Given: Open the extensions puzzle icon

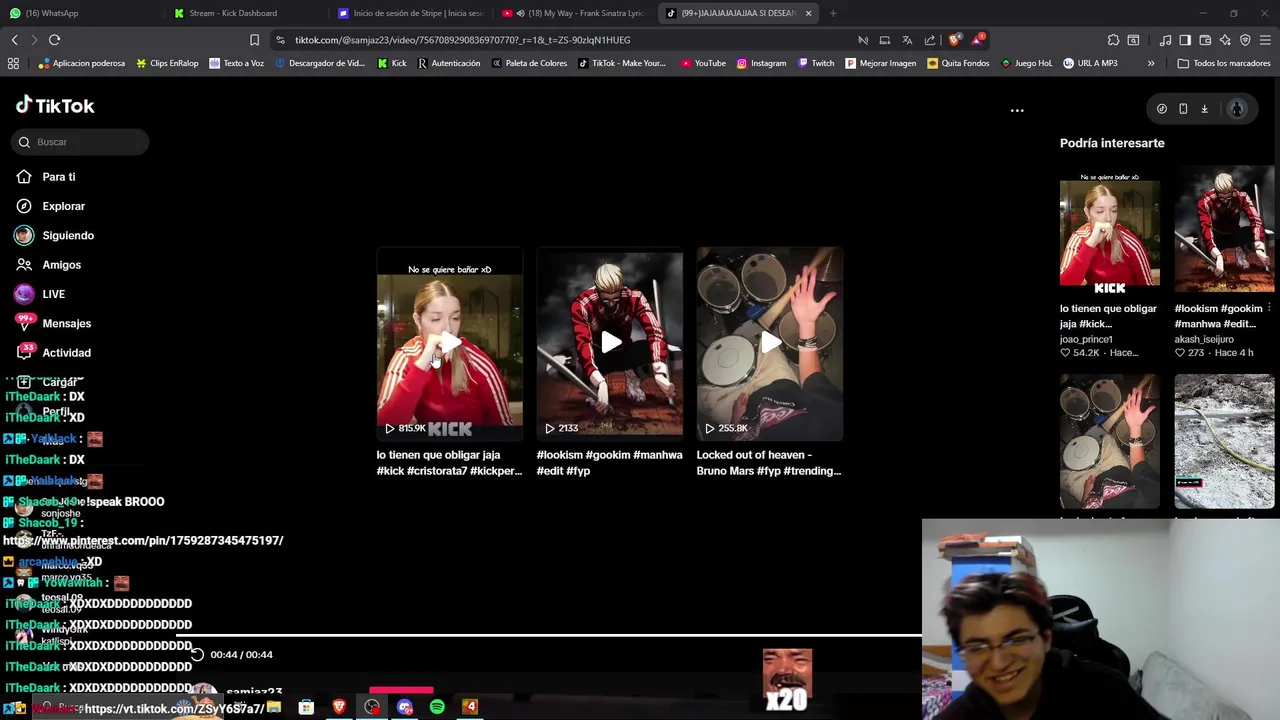Looking at the screenshot, I should coord(1113,40).
